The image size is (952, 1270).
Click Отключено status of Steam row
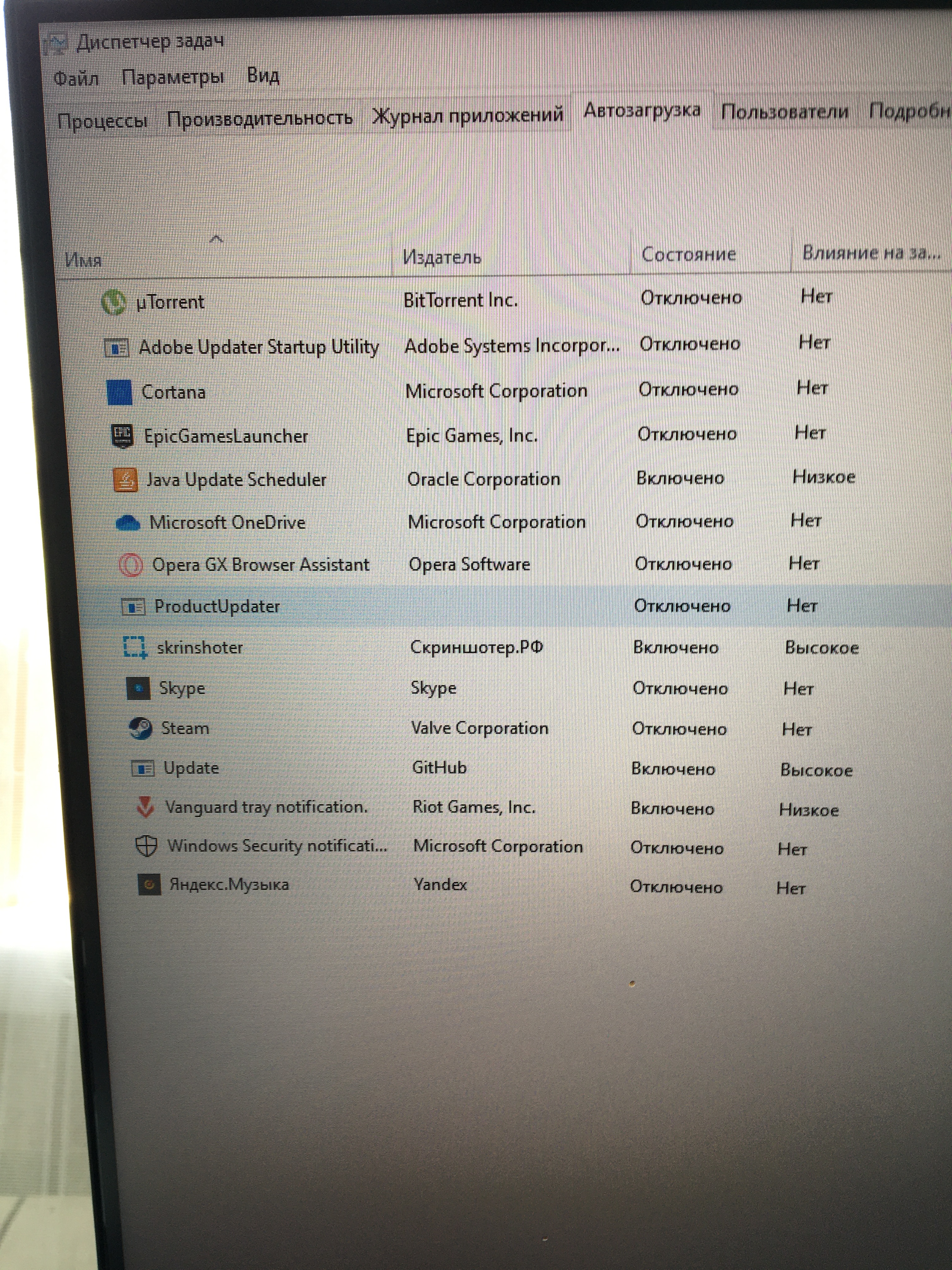pos(679,729)
